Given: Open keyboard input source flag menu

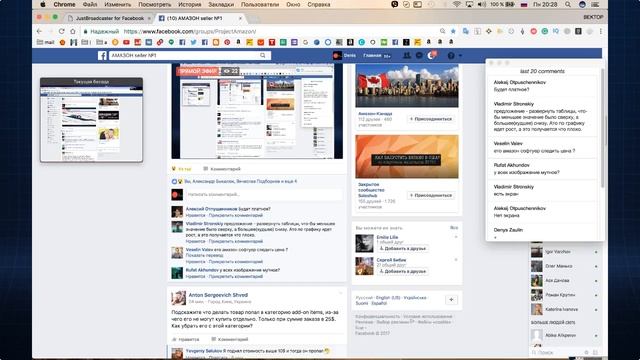Looking at the screenshot, I should tap(524, 4).
